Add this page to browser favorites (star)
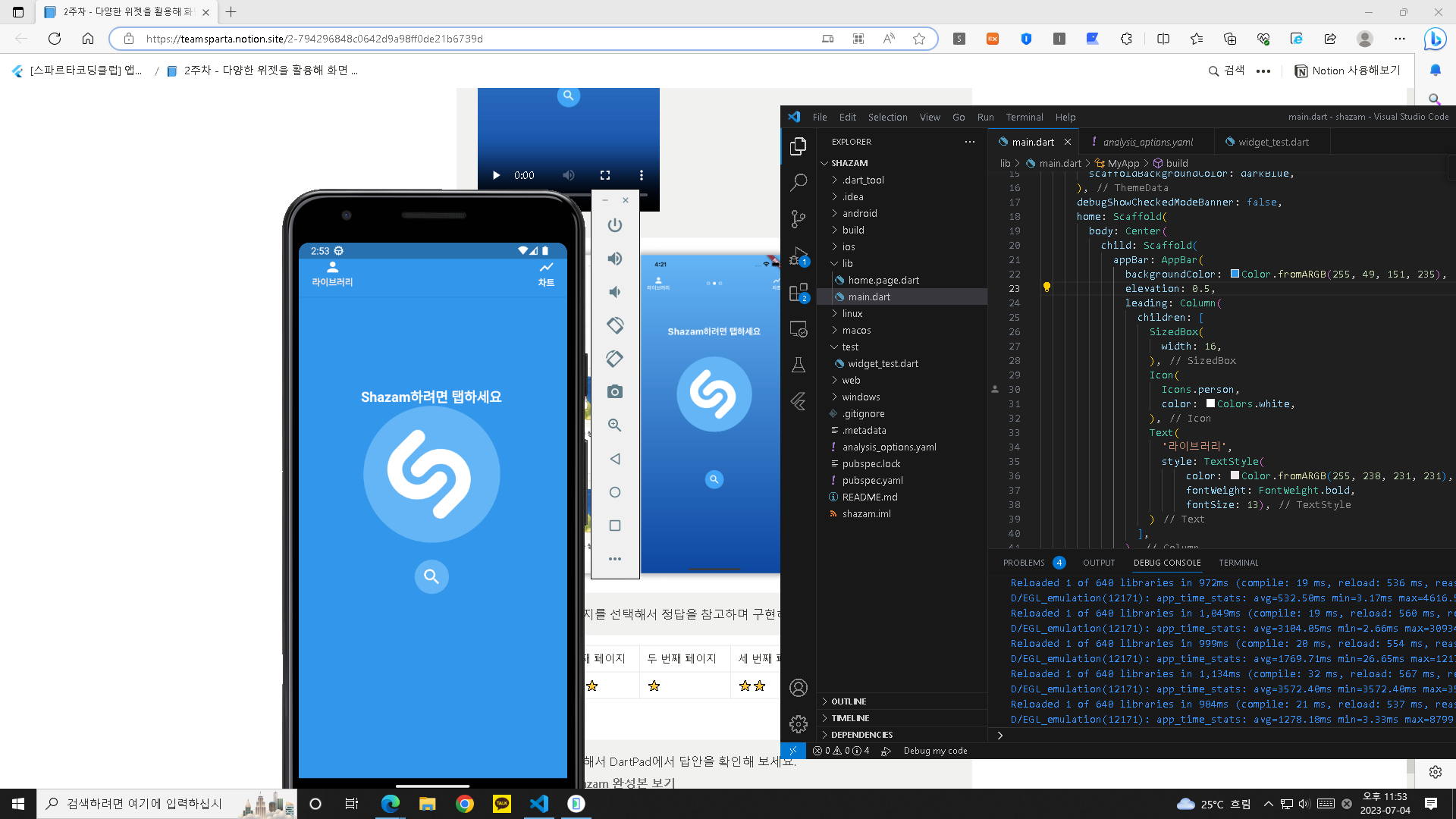1456x819 pixels. click(x=919, y=39)
